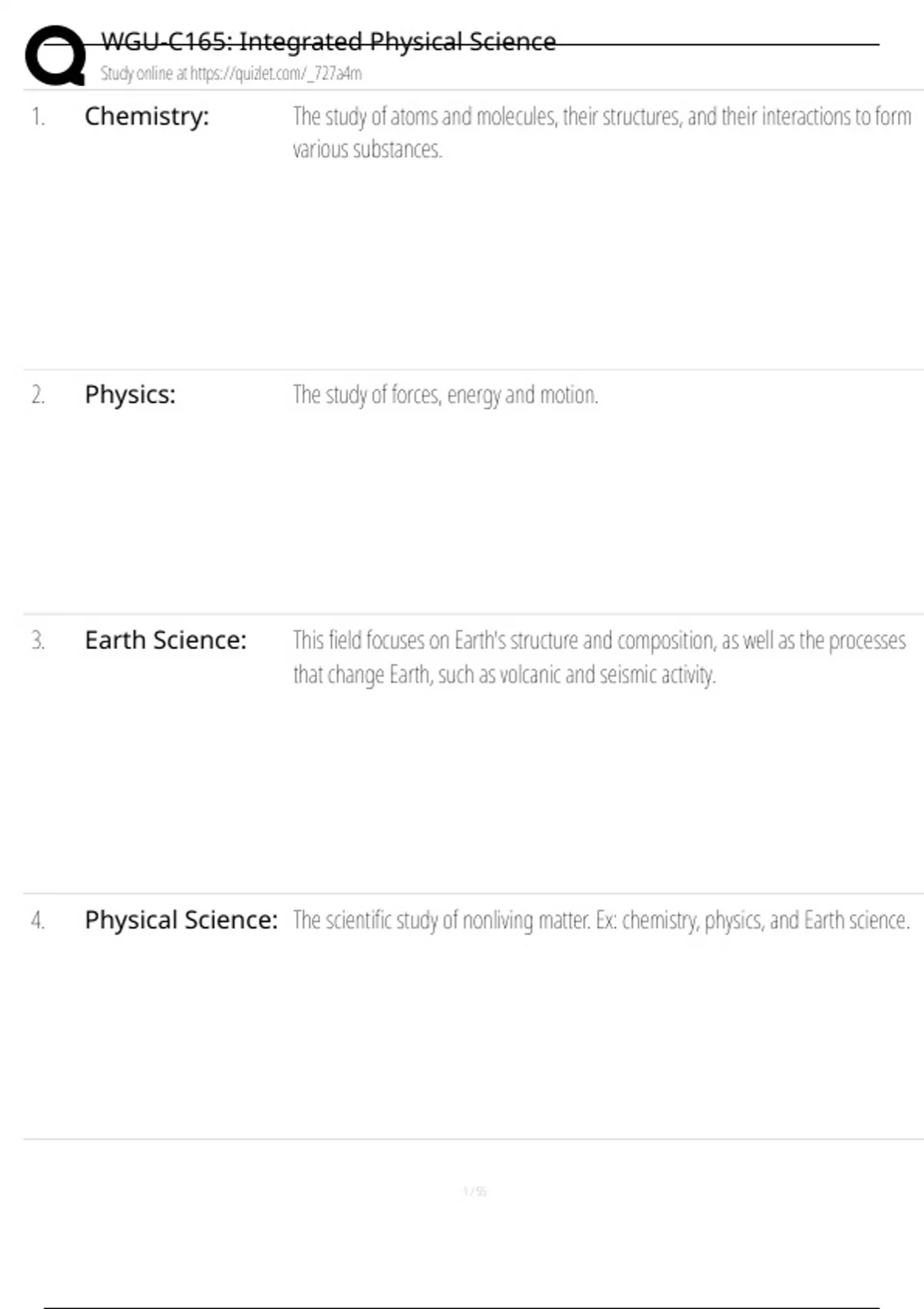Viewport: 924px width, 1309px height.
Task: Open the quizlet.com study link
Action: [x=276, y=74]
